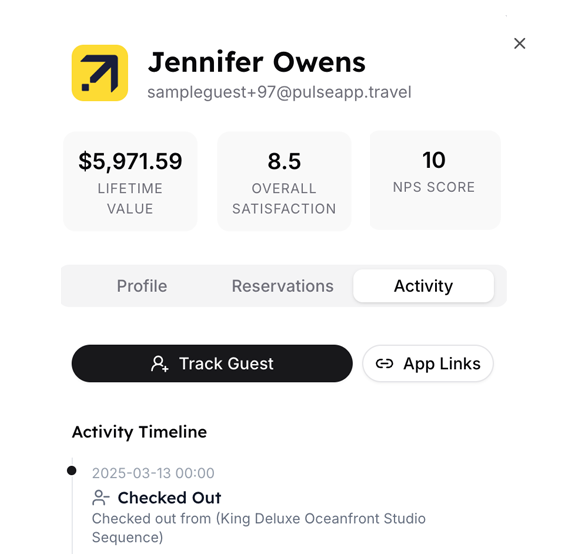The height and width of the screenshot is (554, 567).
Task: Select the Activity tab
Action: [x=423, y=286]
